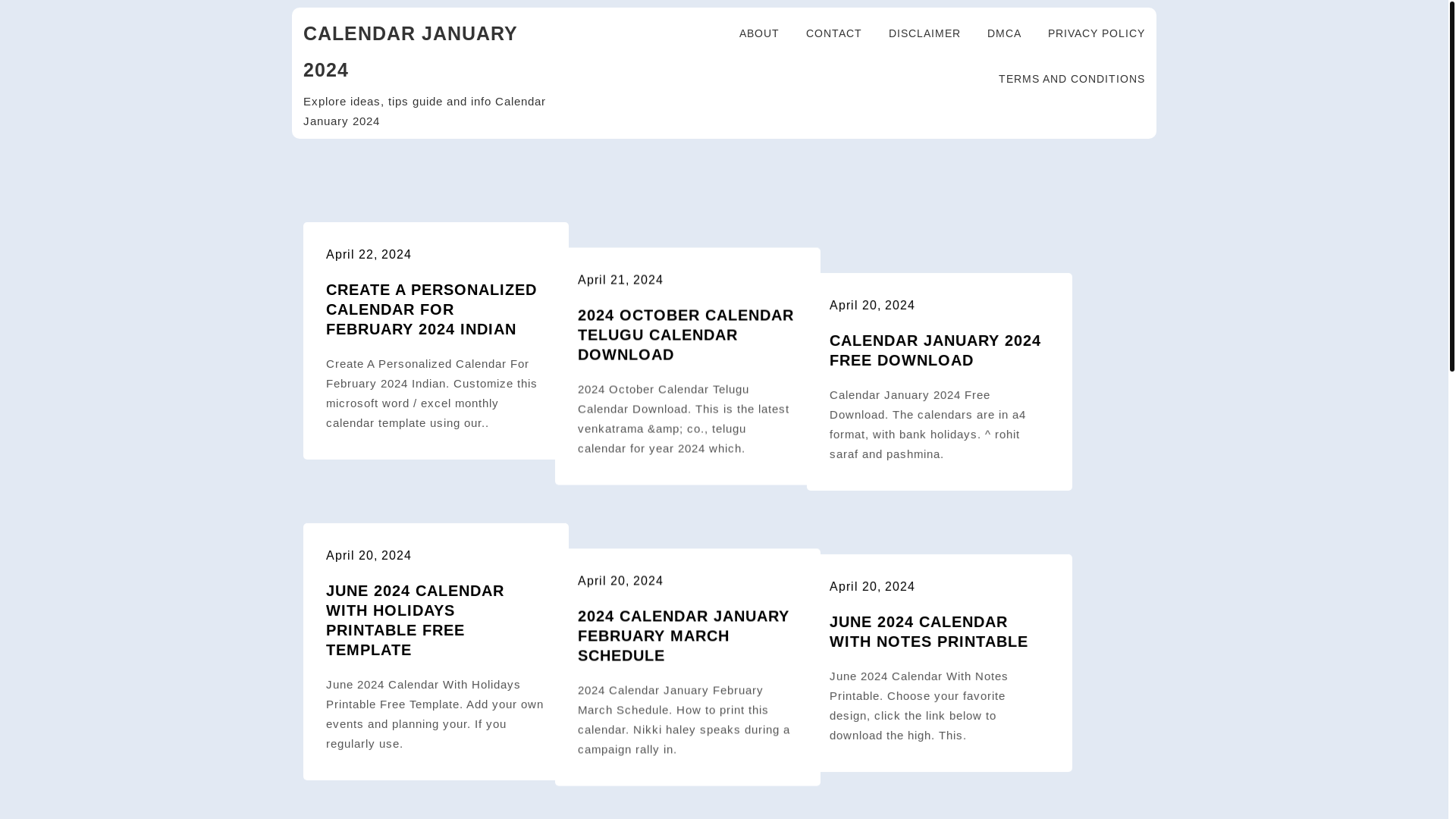1456x819 pixels.
Task: Open 'Create a Personalized Calendar for February 2024 Indian' post
Action: (431, 309)
